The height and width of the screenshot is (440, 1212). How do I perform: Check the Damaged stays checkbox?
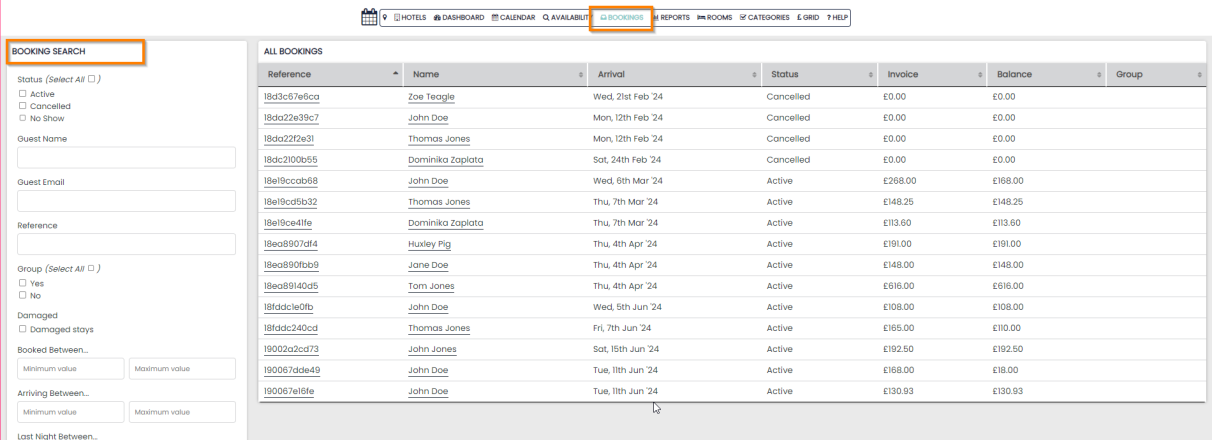[x=23, y=329]
